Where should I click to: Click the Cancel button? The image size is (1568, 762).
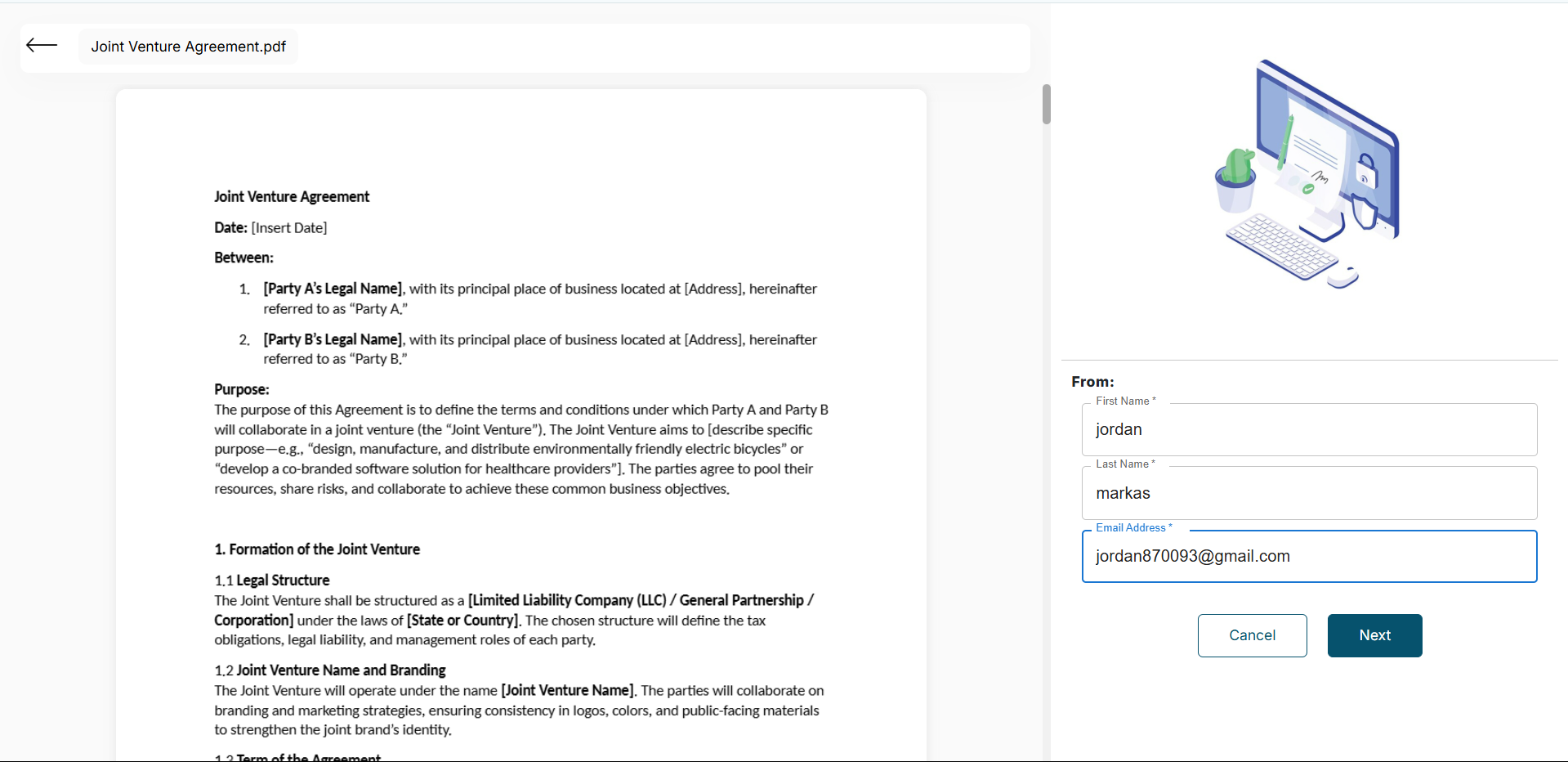tap(1252, 635)
